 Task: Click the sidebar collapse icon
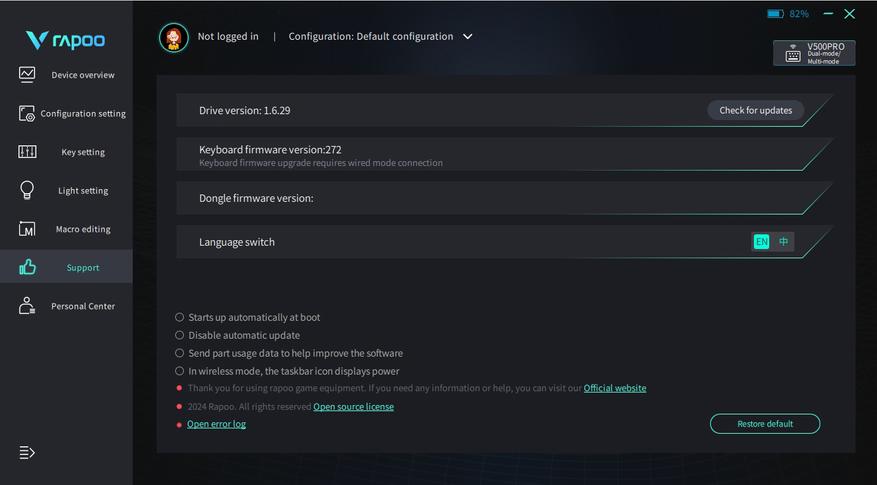point(27,453)
